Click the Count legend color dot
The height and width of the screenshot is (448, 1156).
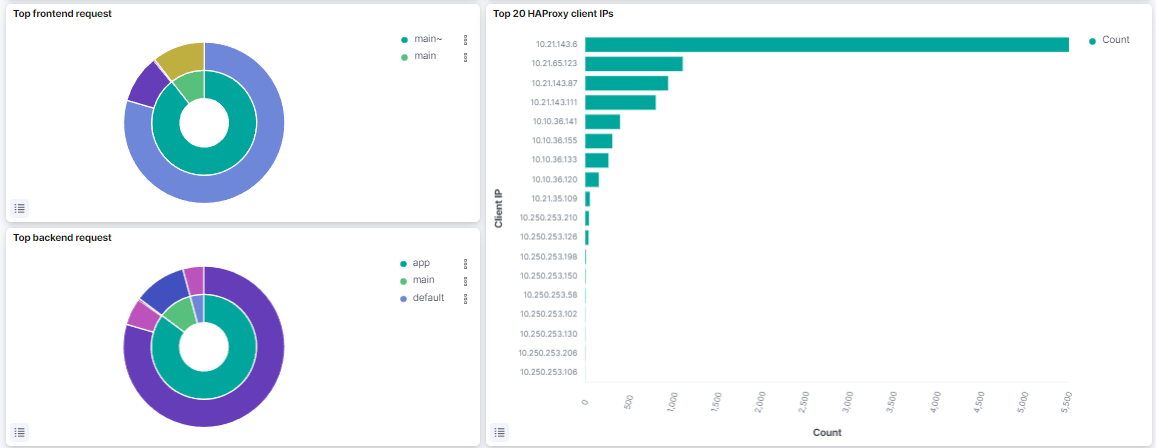1092,40
